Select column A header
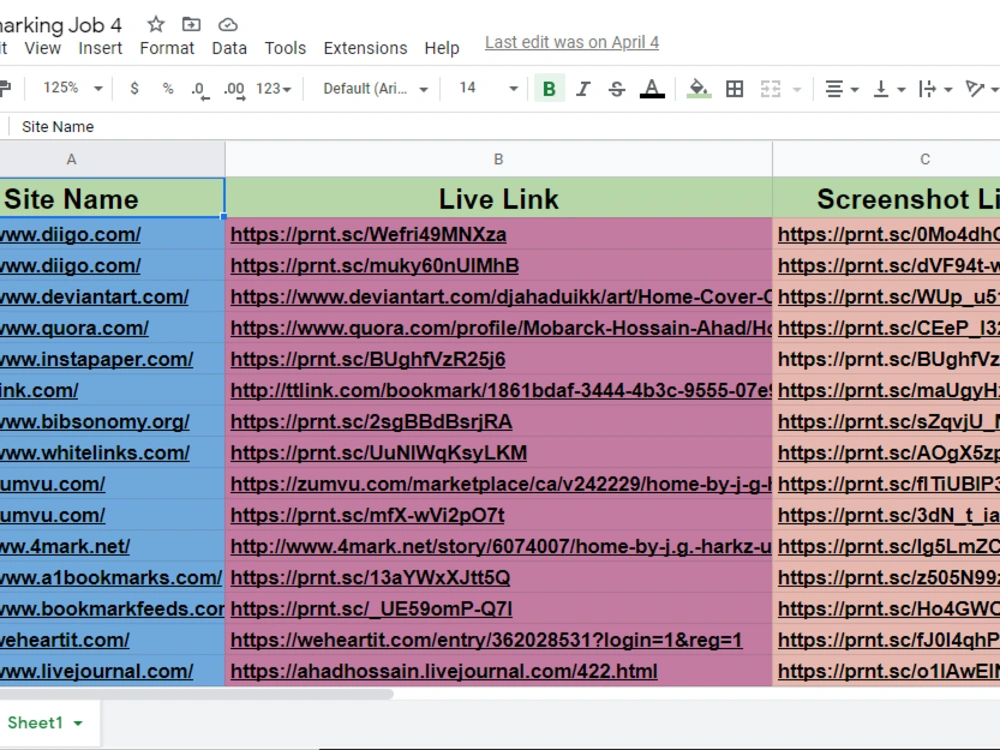Image resolution: width=1000 pixels, height=750 pixels. pos(112,159)
